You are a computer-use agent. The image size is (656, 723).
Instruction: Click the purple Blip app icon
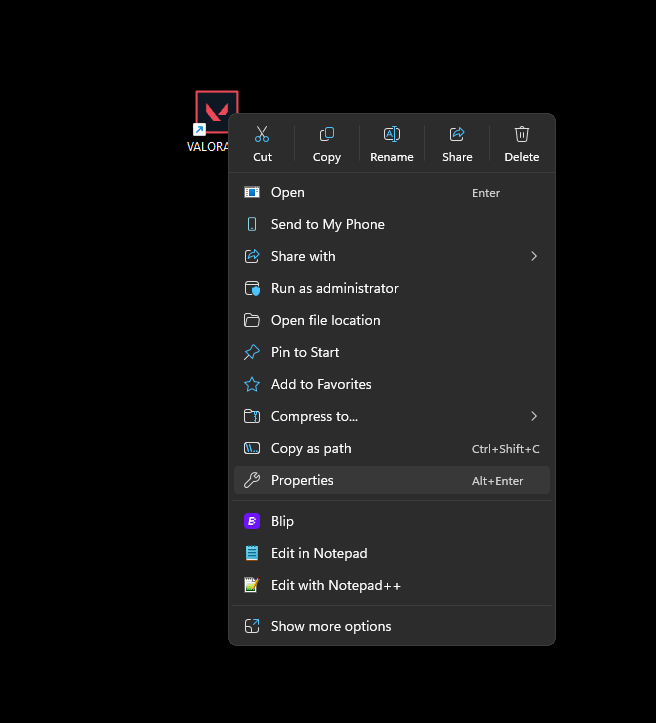(x=252, y=521)
